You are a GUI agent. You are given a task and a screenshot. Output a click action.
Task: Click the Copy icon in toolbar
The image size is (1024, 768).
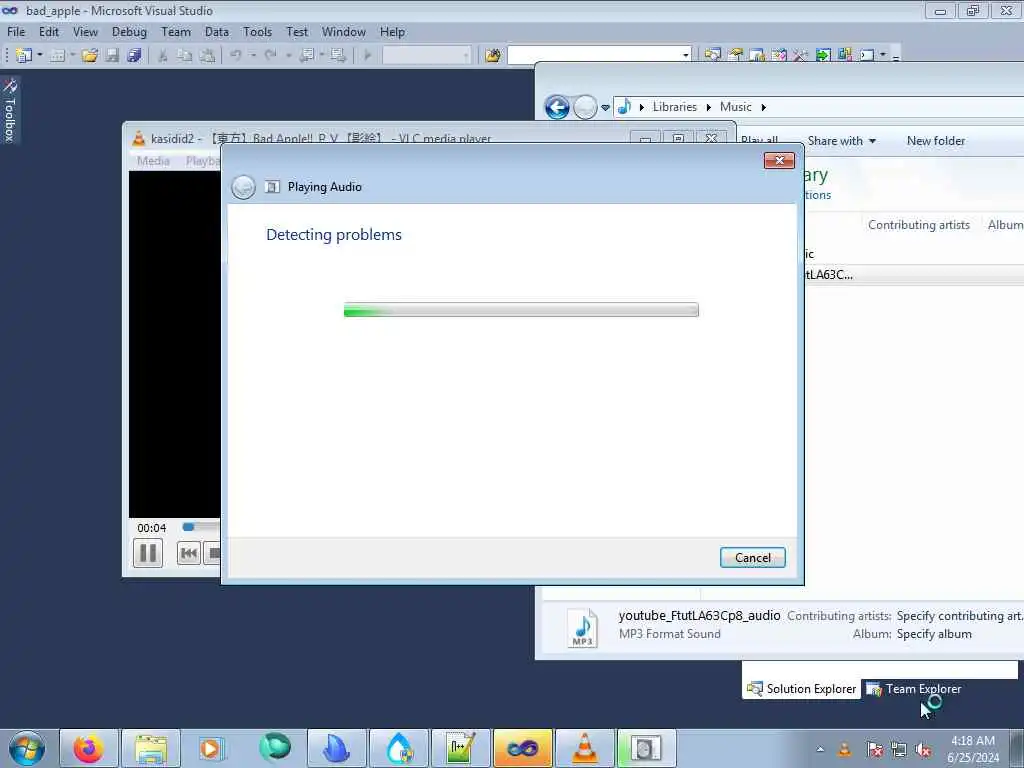point(185,56)
